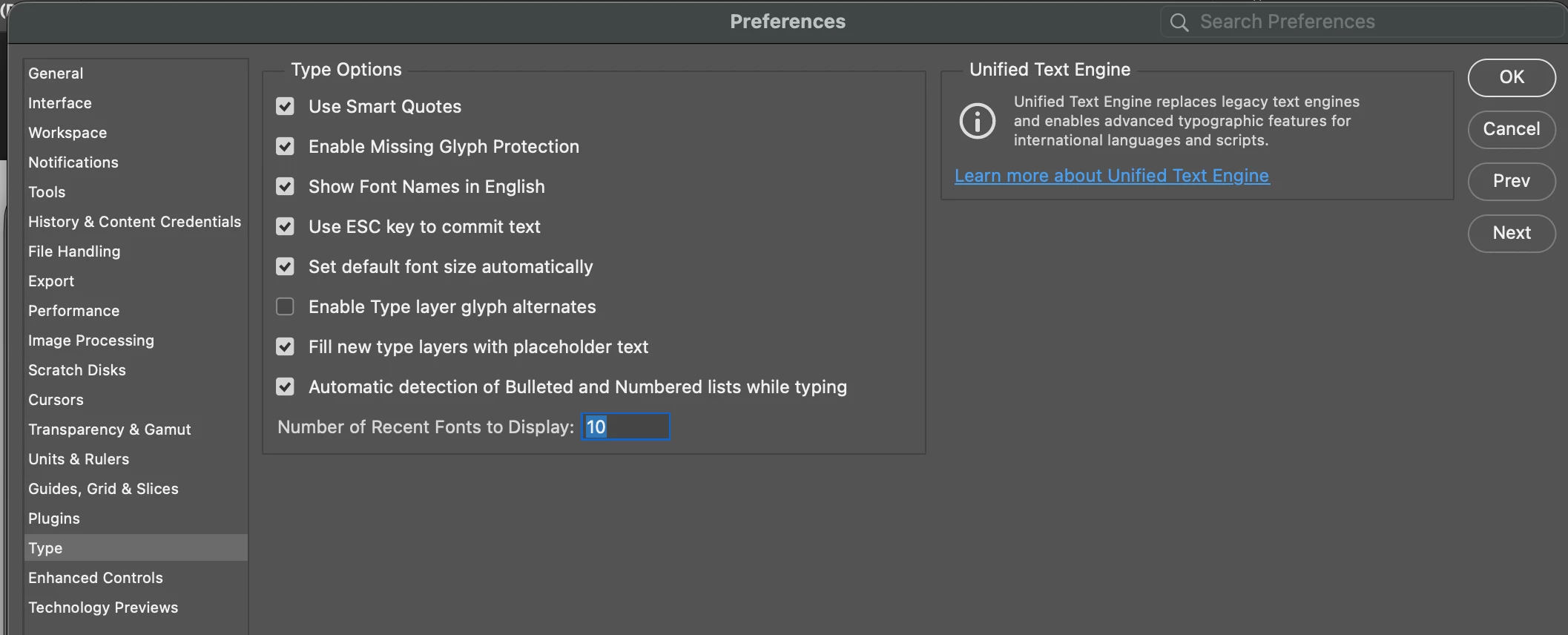Click the Unified Text Engine info icon
Image resolution: width=1568 pixels, height=635 pixels.
pos(977,121)
